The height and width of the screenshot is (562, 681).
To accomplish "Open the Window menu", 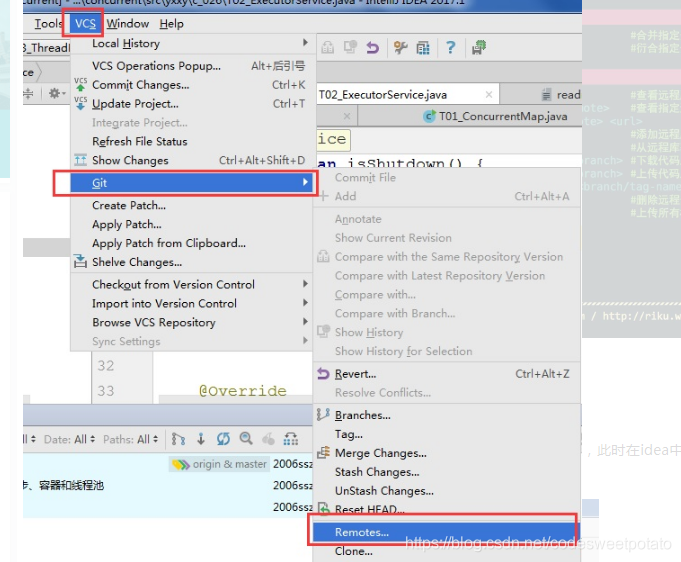I will tap(128, 23).
